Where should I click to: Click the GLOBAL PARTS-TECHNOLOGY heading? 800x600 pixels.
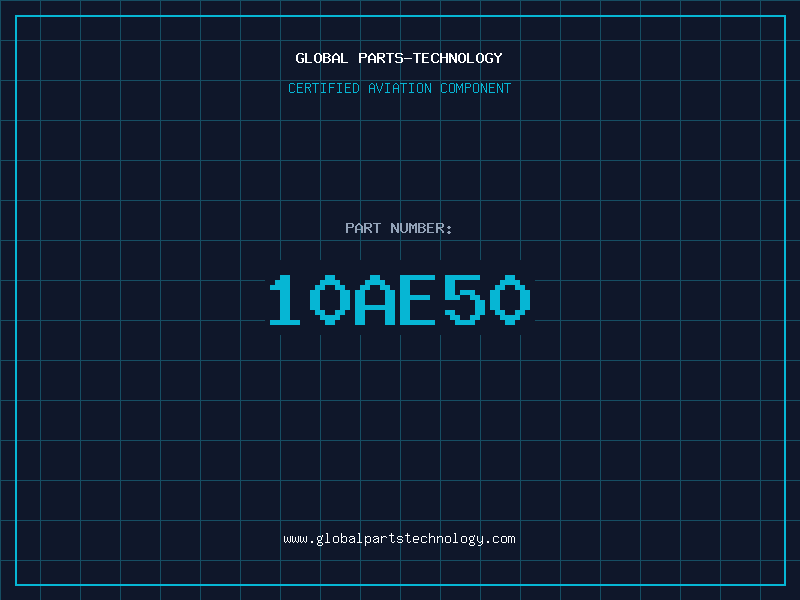coord(399,58)
